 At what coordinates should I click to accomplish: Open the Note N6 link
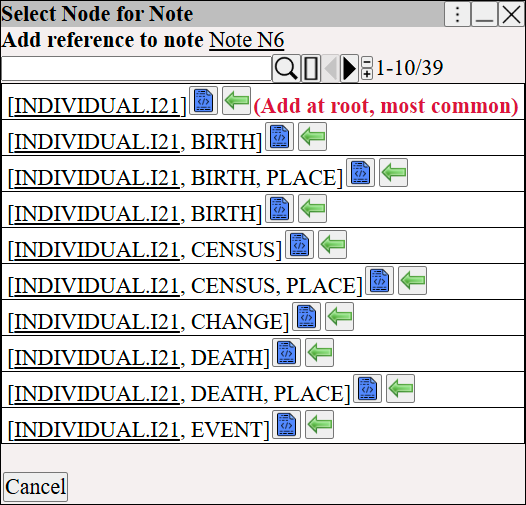click(247, 40)
